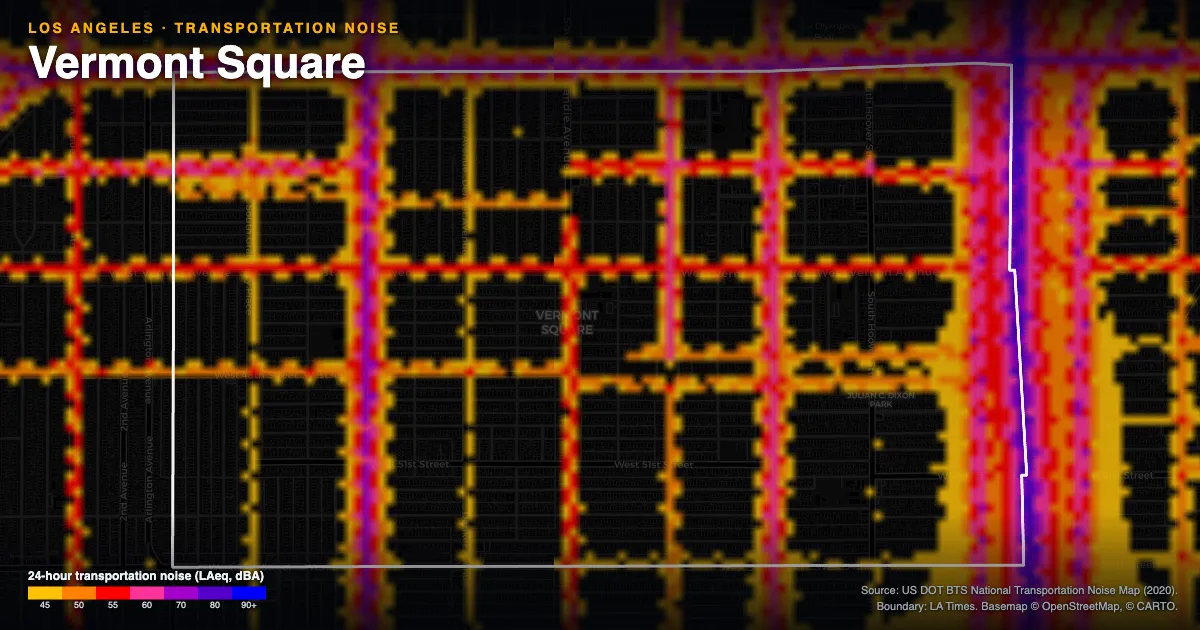
Task: Click the "VERMONT SQUARE" map label
Action: point(569,322)
